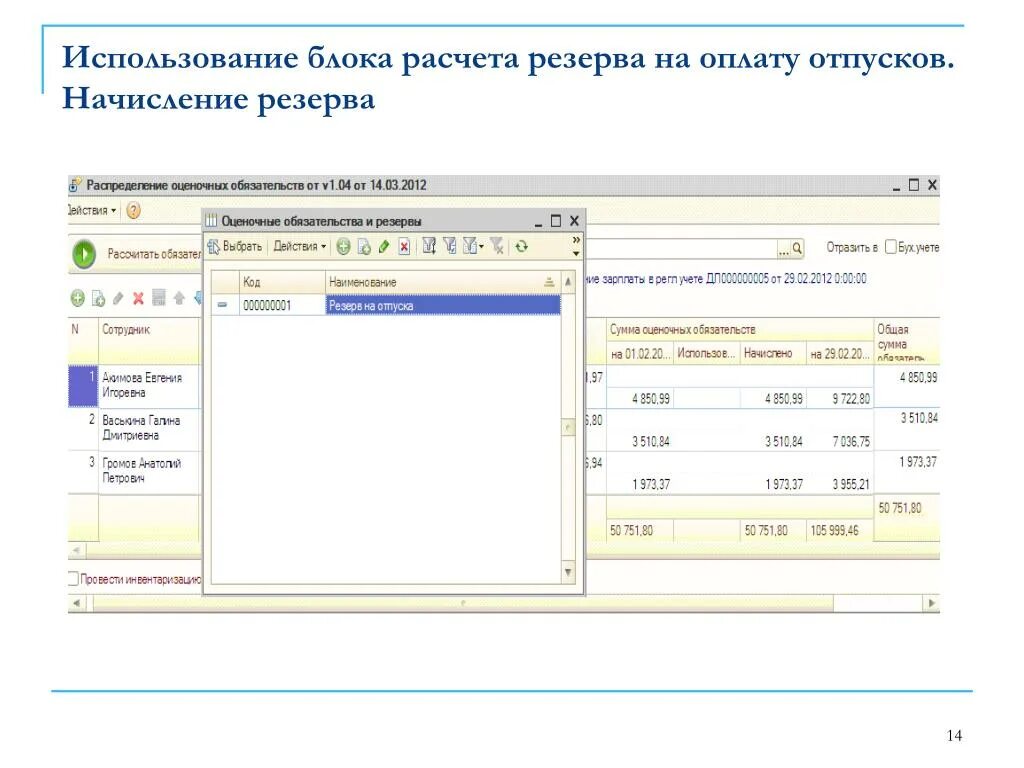The width and height of the screenshot is (1024, 768).
Task: Select the Резерв на отпуска row
Action: tap(443, 305)
